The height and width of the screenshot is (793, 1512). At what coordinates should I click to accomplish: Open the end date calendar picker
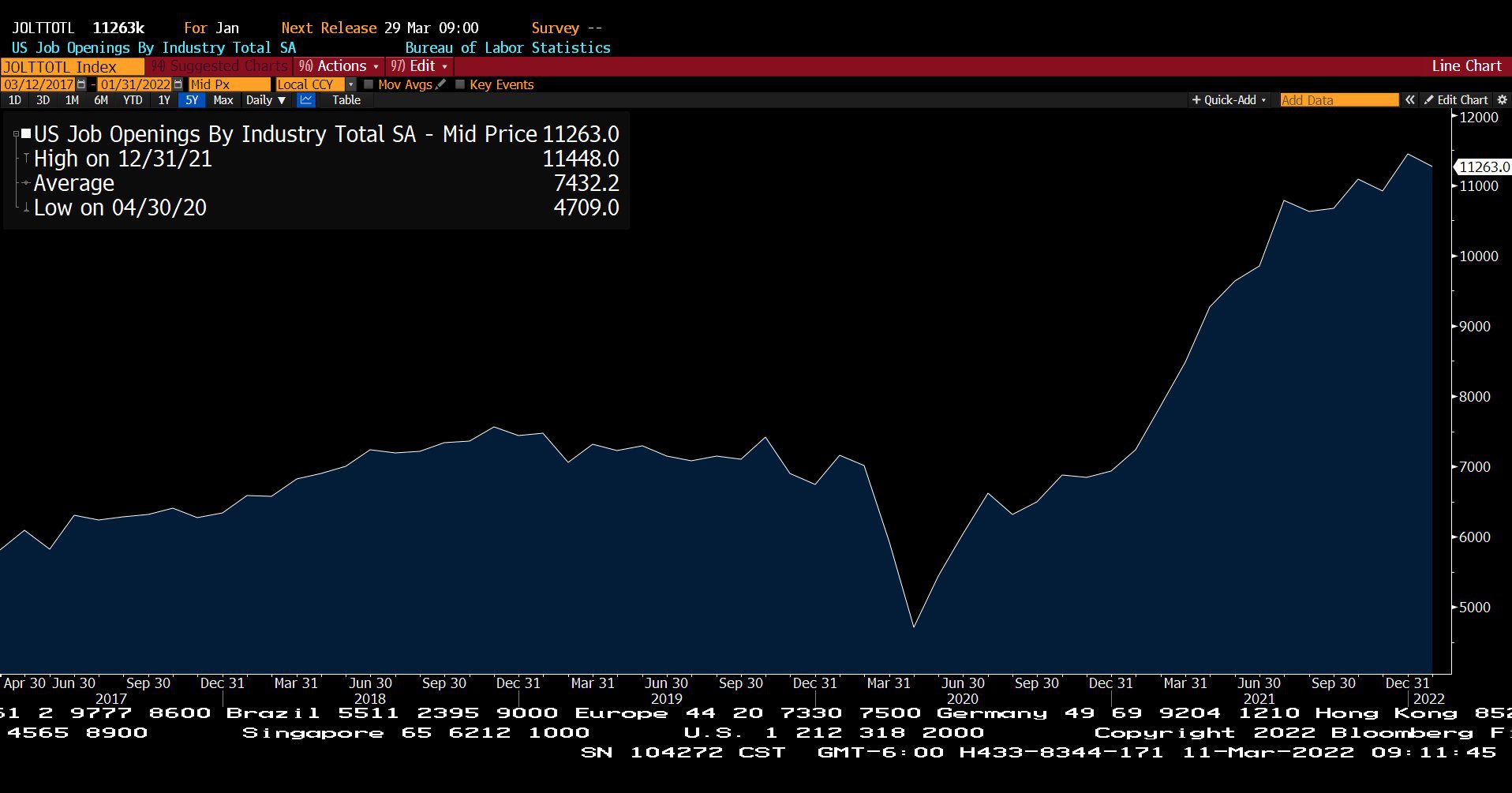pyautogui.click(x=178, y=84)
